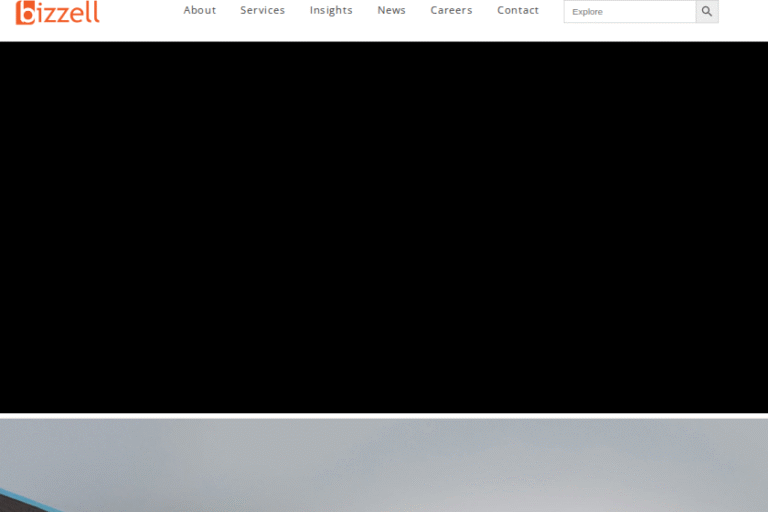Open the Services menu item
Screen dimensions: 768x512
click(262, 10)
